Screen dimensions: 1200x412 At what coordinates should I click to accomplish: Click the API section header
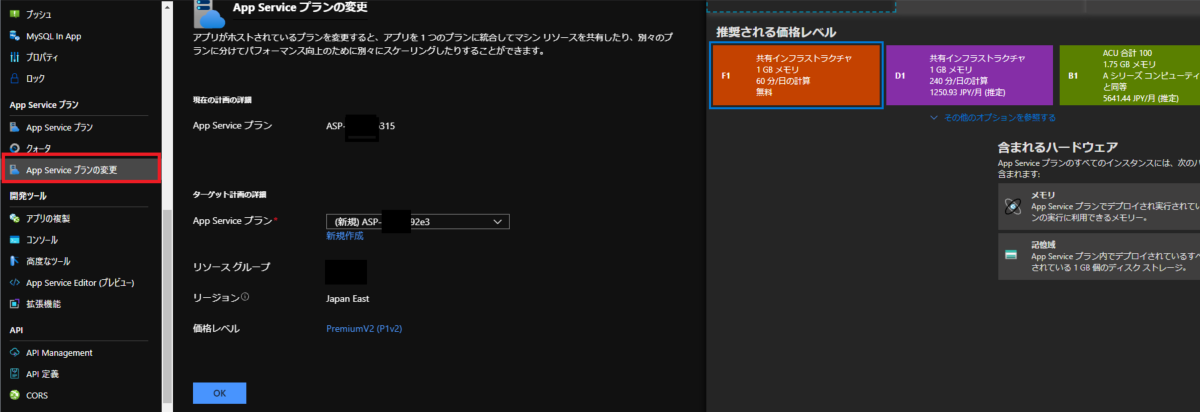(x=16, y=329)
